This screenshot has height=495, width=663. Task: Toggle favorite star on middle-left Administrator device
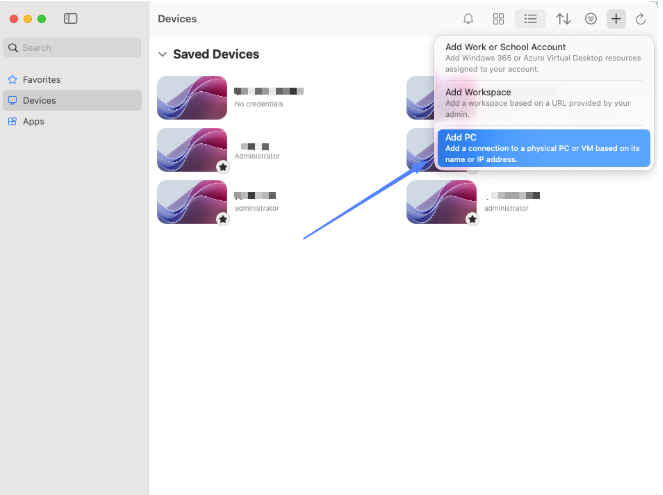[223, 167]
